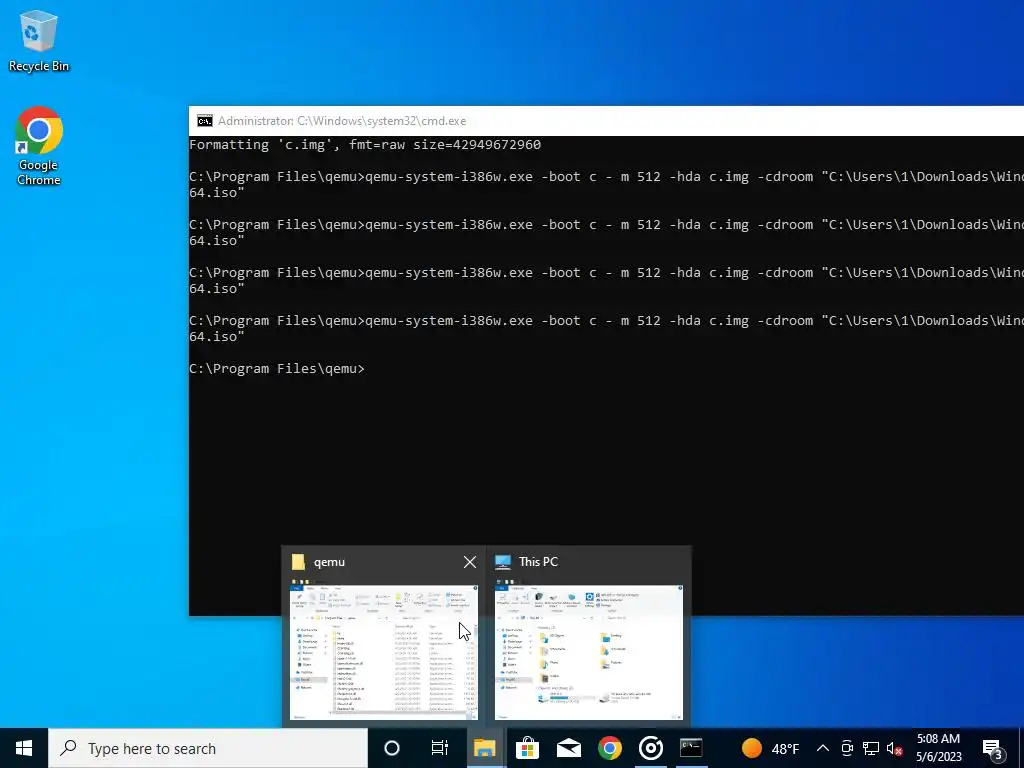Close the qemu preview thumbnail

[x=470, y=562]
